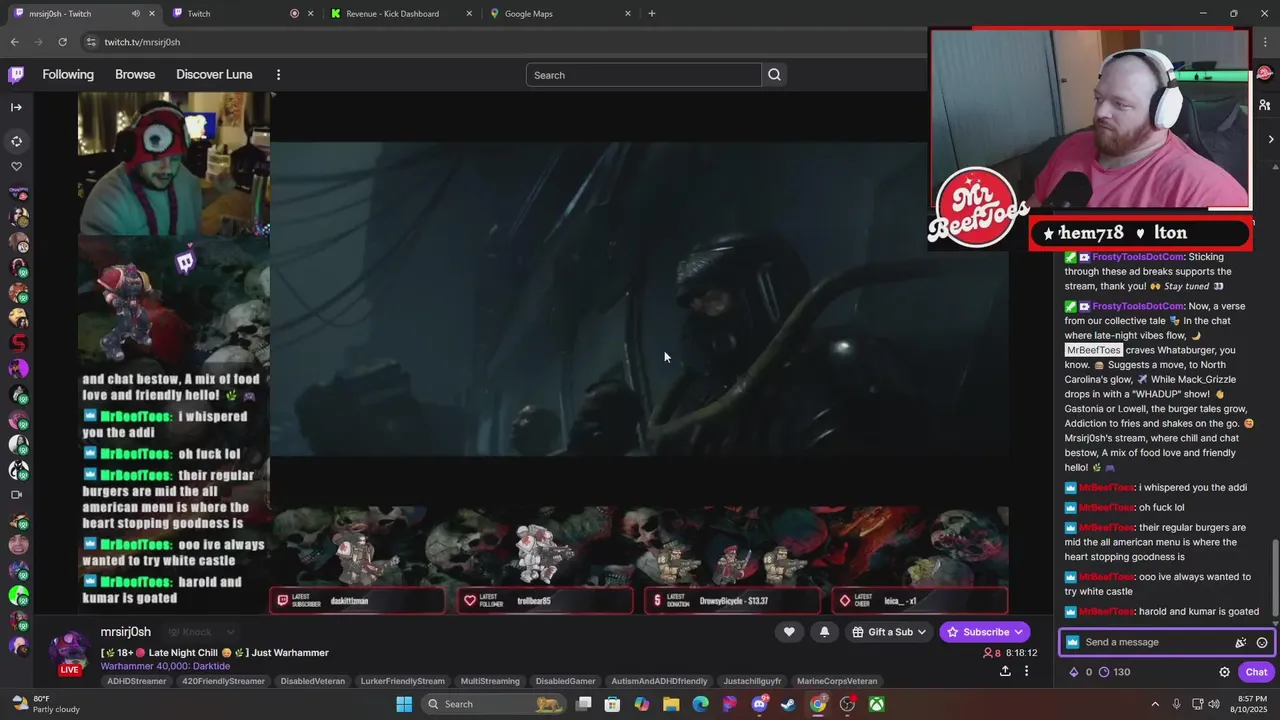Click the MultiStreaming tag
1280x720 pixels.
(490, 681)
